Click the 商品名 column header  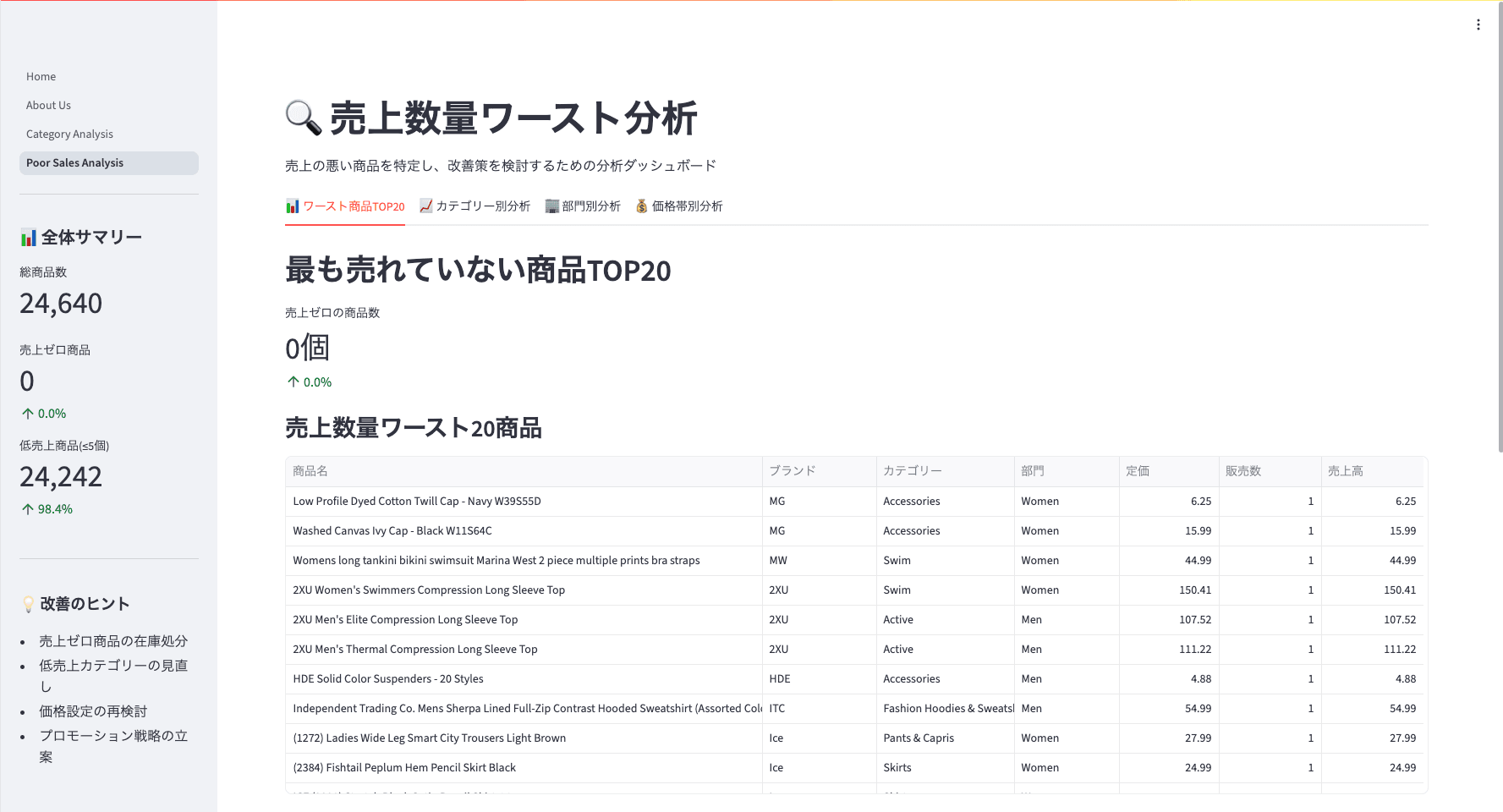point(310,471)
